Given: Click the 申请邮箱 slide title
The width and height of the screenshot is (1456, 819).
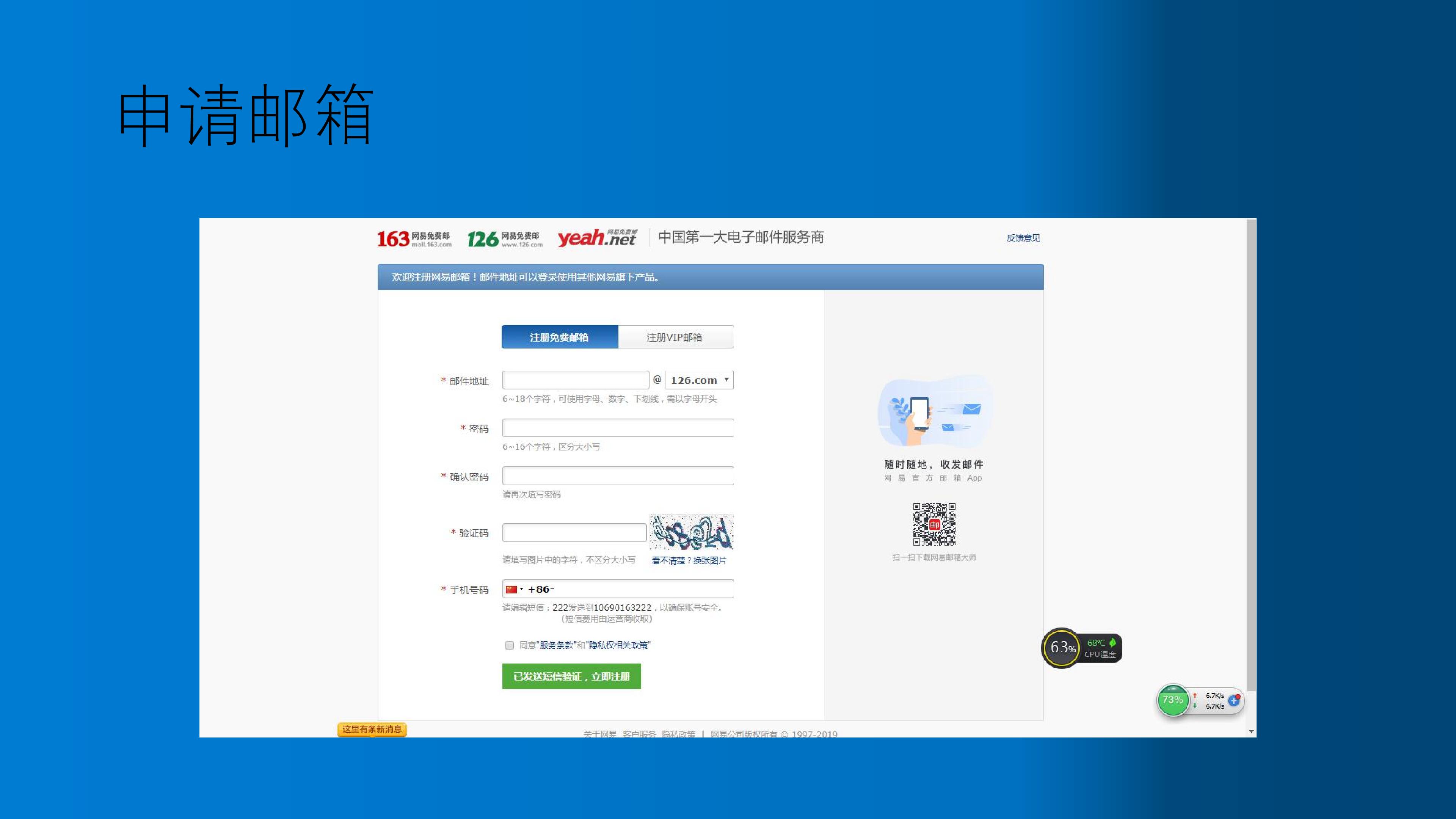Looking at the screenshot, I should pyautogui.click(x=246, y=115).
